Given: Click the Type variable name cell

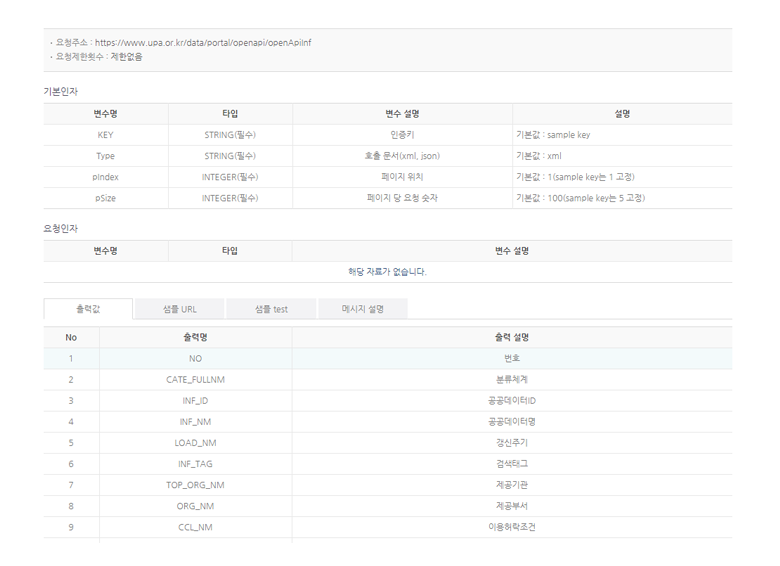Looking at the screenshot, I should tap(105, 156).
